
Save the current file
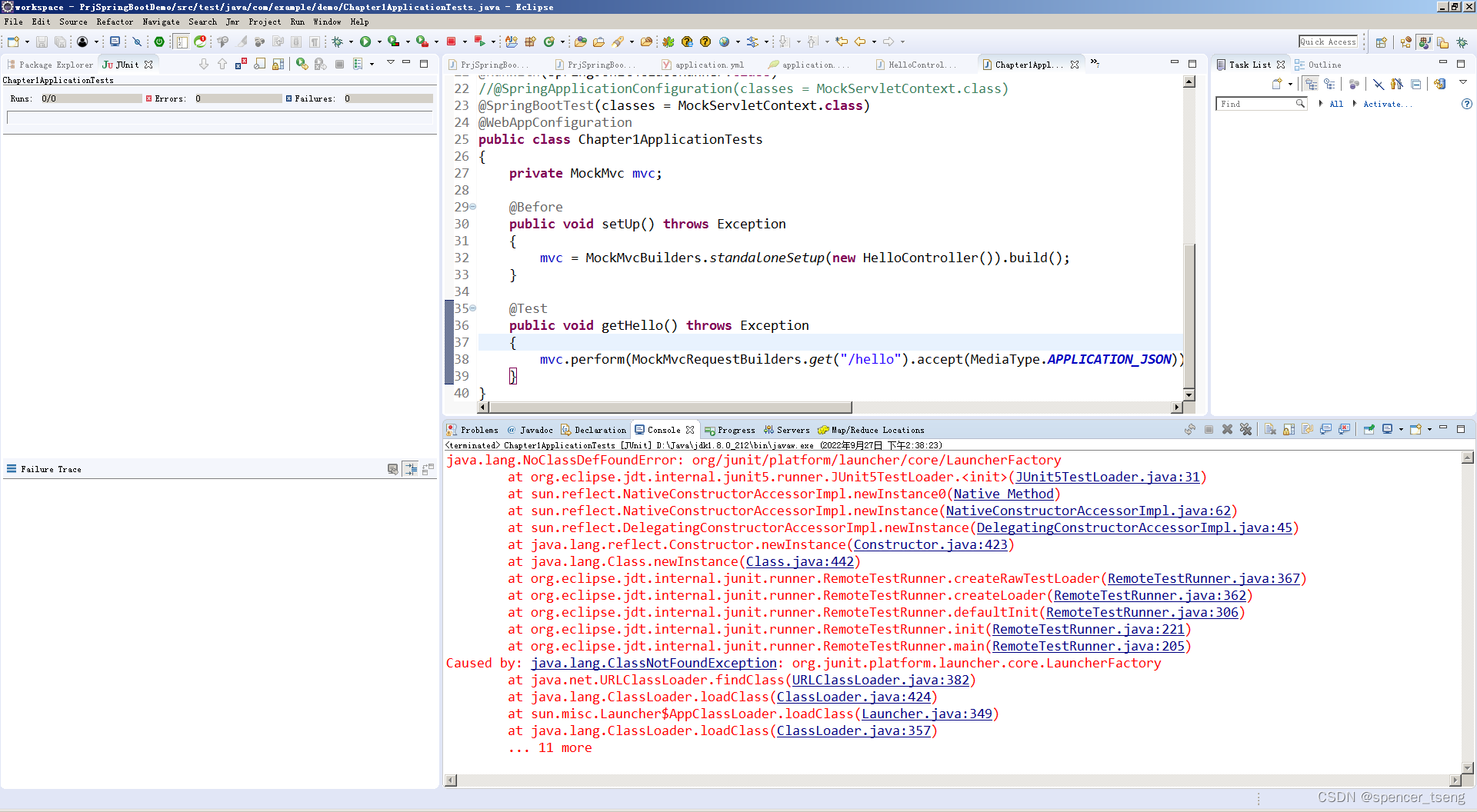click(42, 42)
